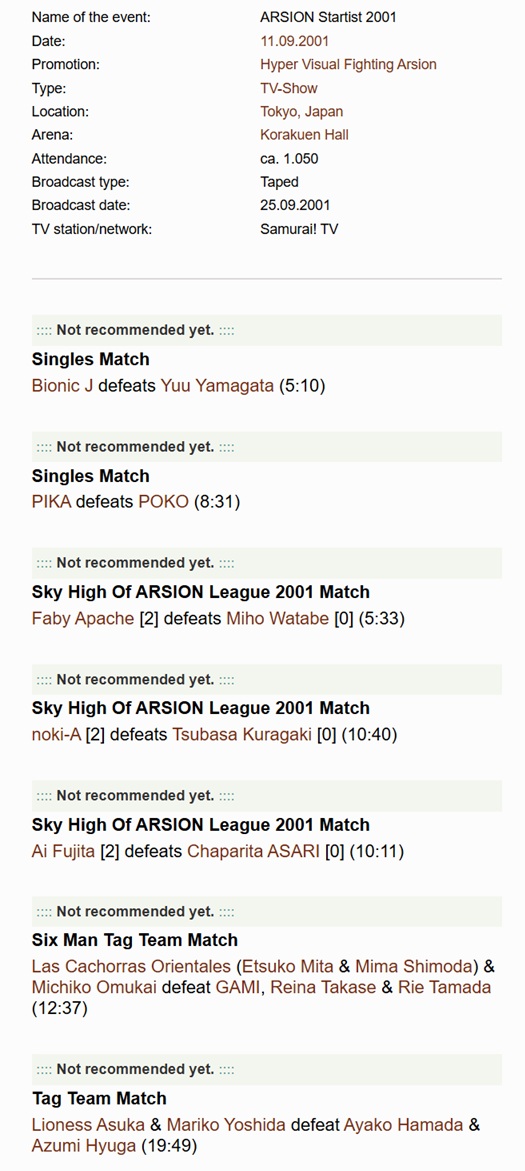View Michiko Omukai's profile

(x=94, y=987)
